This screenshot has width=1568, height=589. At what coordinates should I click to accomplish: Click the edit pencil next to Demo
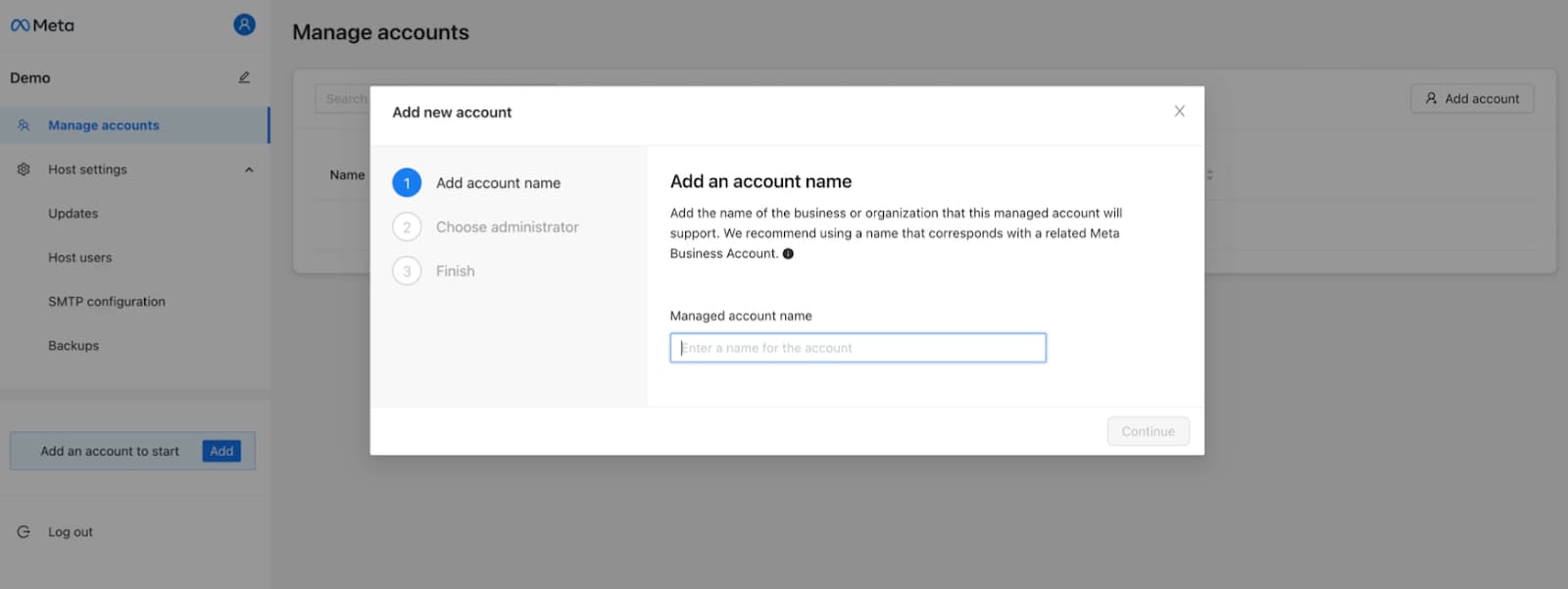244,77
